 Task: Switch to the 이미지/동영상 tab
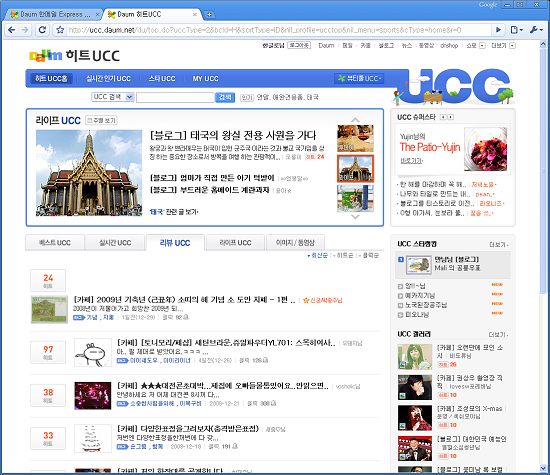(295, 242)
